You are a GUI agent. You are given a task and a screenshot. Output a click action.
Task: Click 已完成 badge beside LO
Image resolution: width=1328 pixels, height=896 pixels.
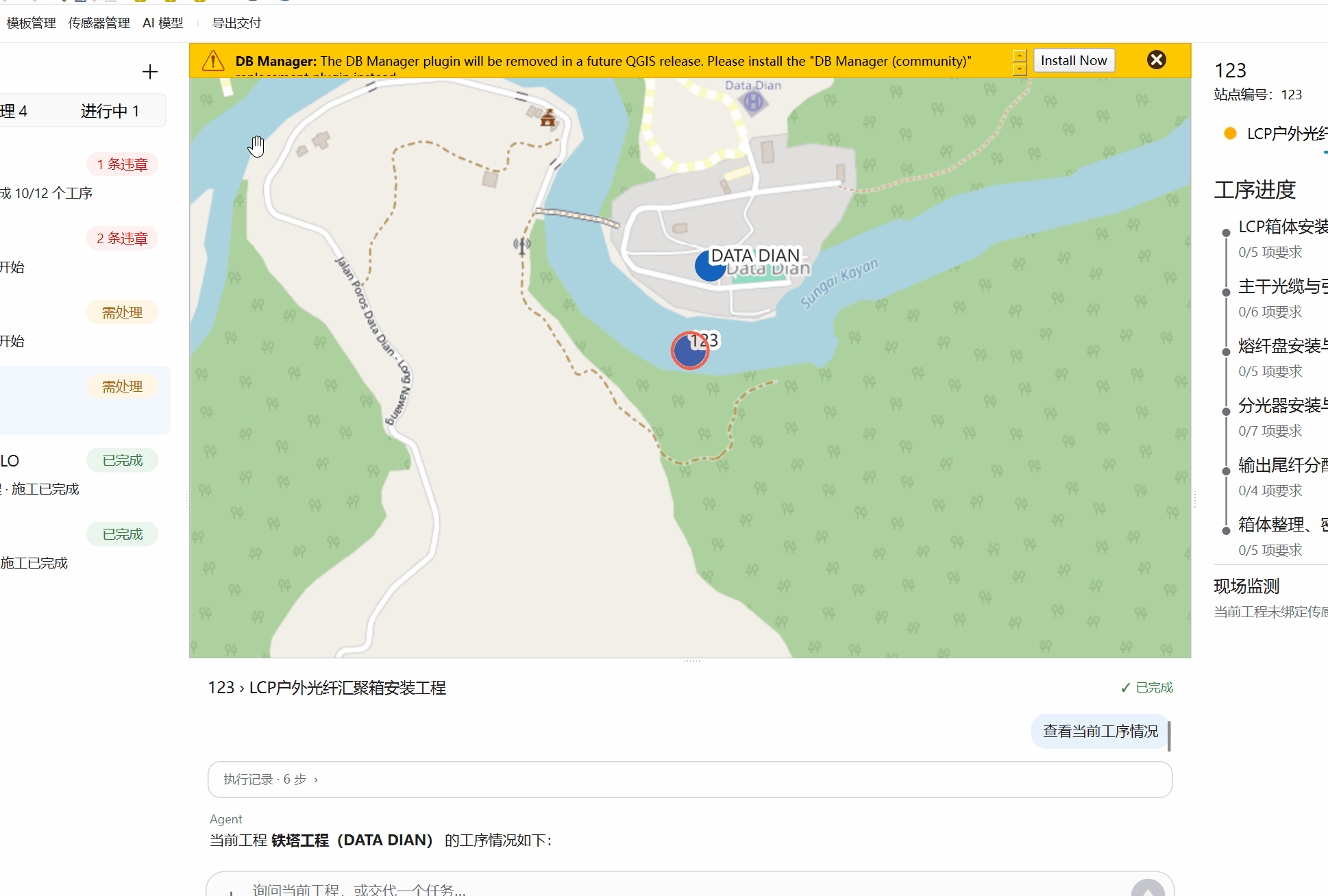coord(123,460)
